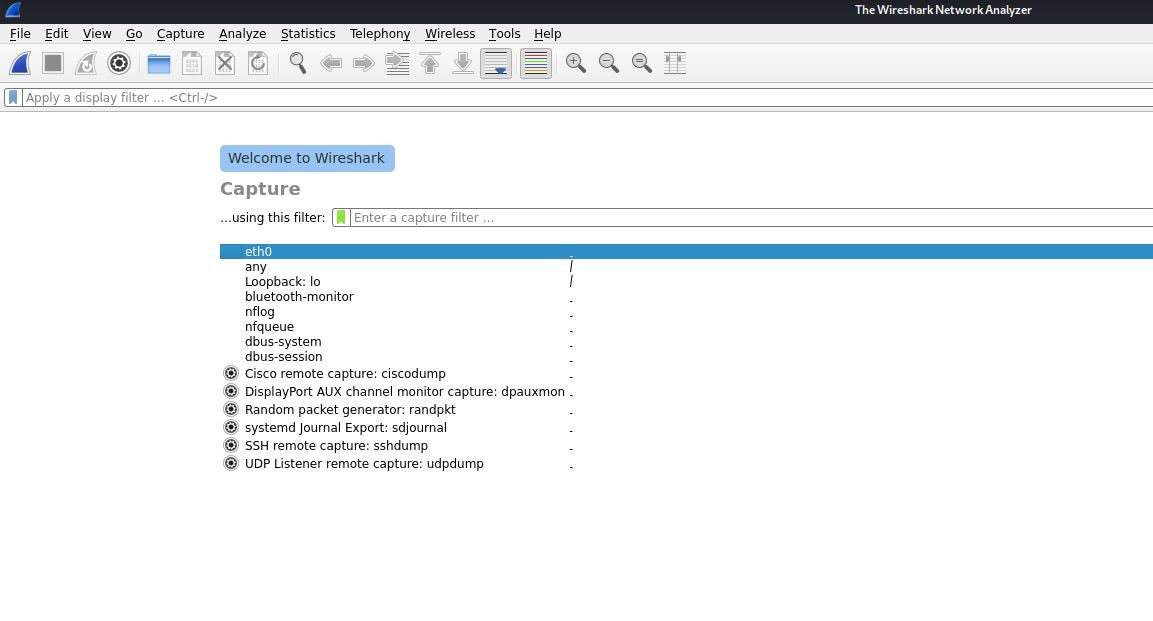The height and width of the screenshot is (621, 1153).
Task: Open gear options for randpkt generator
Action: (231, 409)
